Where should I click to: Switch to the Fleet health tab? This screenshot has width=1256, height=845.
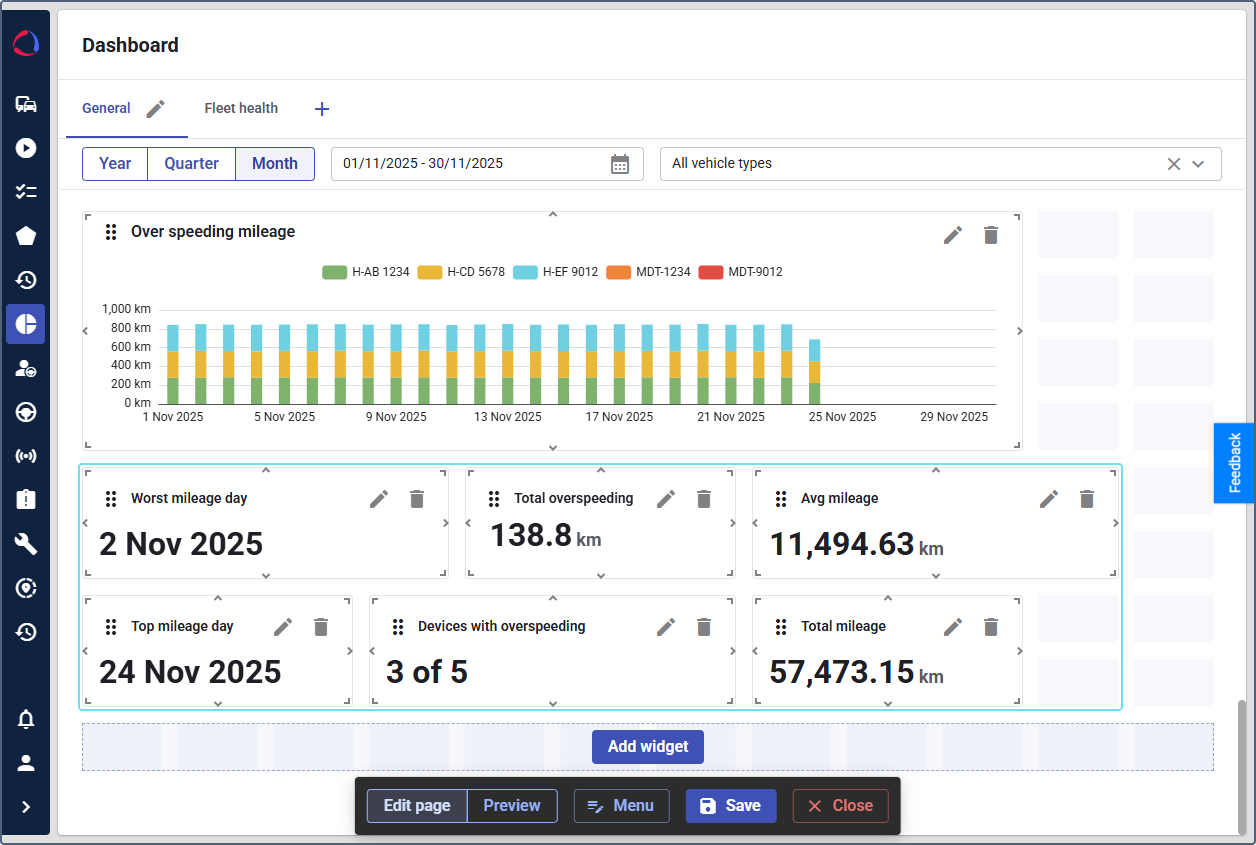pyautogui.click(x=241, y=108)
